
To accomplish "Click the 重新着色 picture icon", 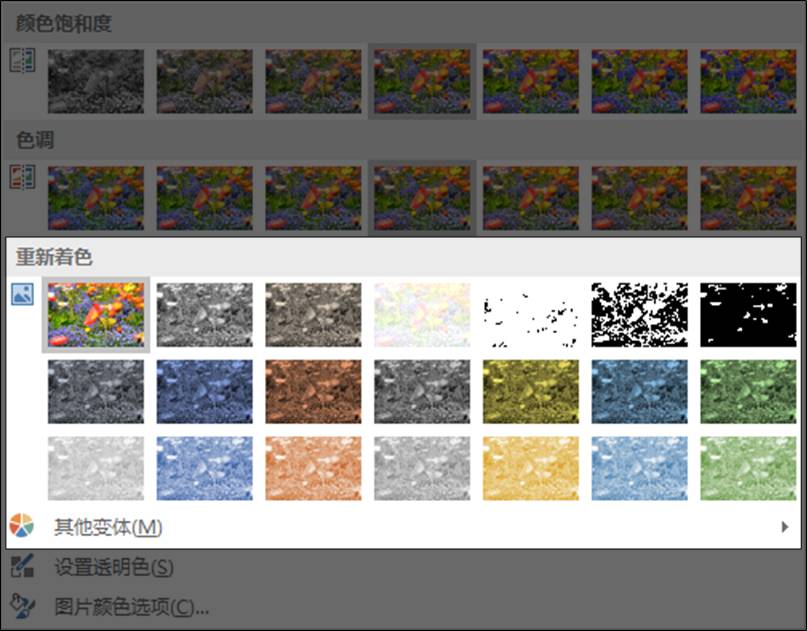I will point(23,294).
